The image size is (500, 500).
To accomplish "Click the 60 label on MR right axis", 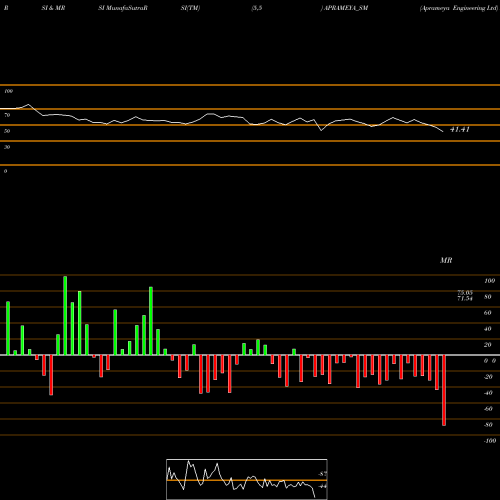I will [x=488, y=313].
